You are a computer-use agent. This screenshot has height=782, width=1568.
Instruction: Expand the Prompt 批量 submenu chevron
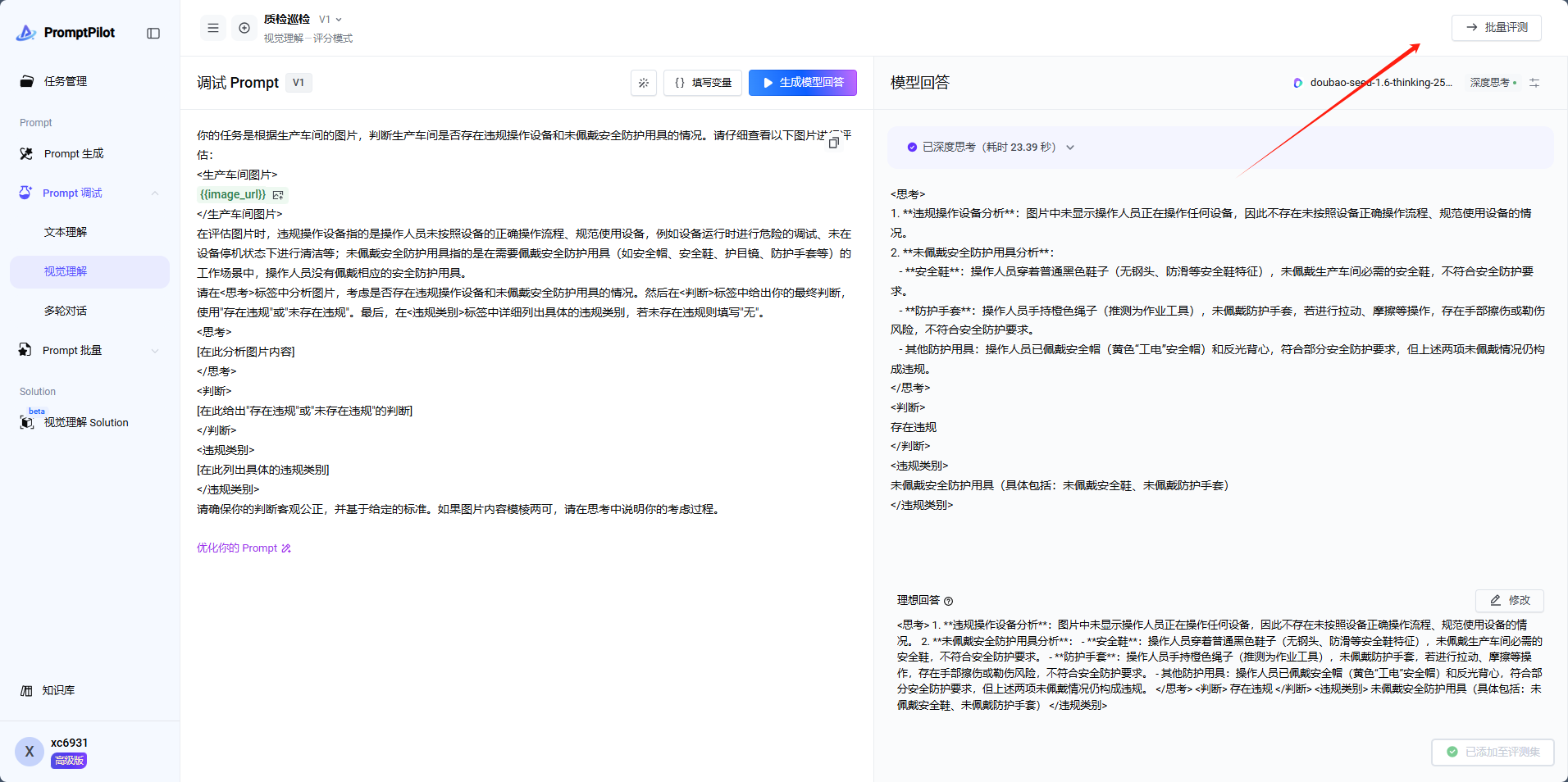(x=155, y=351)
